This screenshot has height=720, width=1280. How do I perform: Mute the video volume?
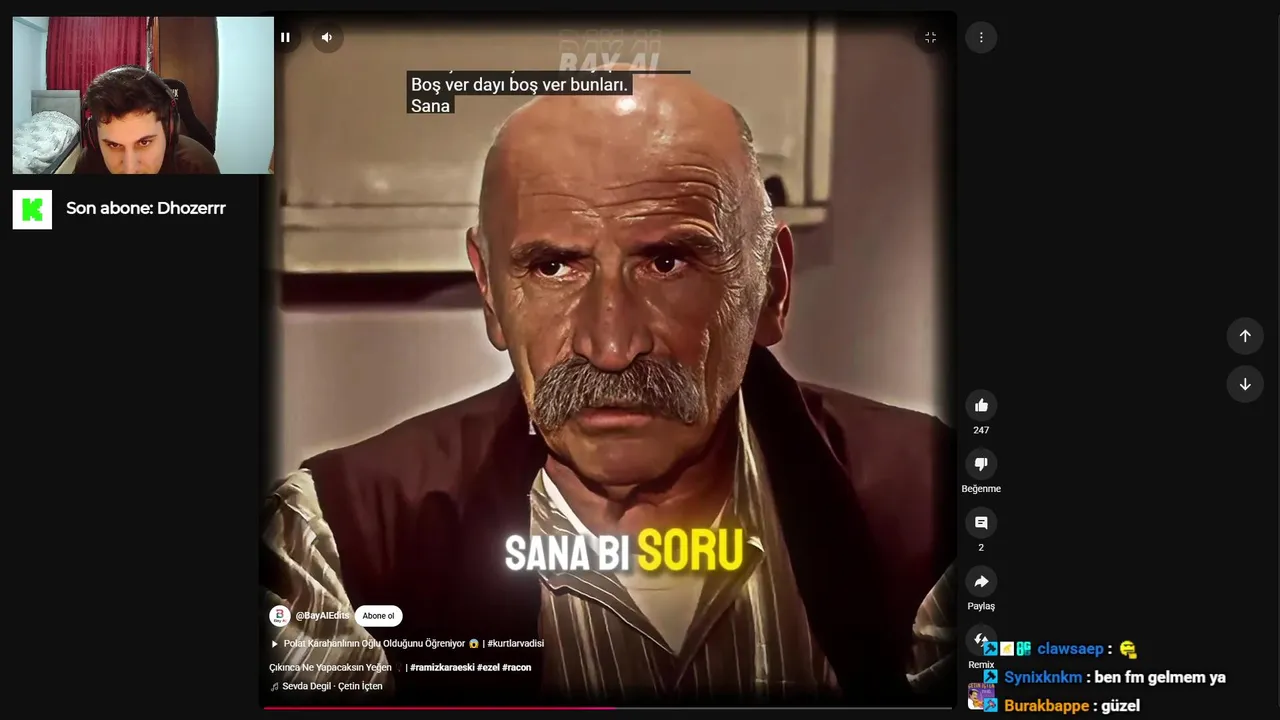point(326,37)
